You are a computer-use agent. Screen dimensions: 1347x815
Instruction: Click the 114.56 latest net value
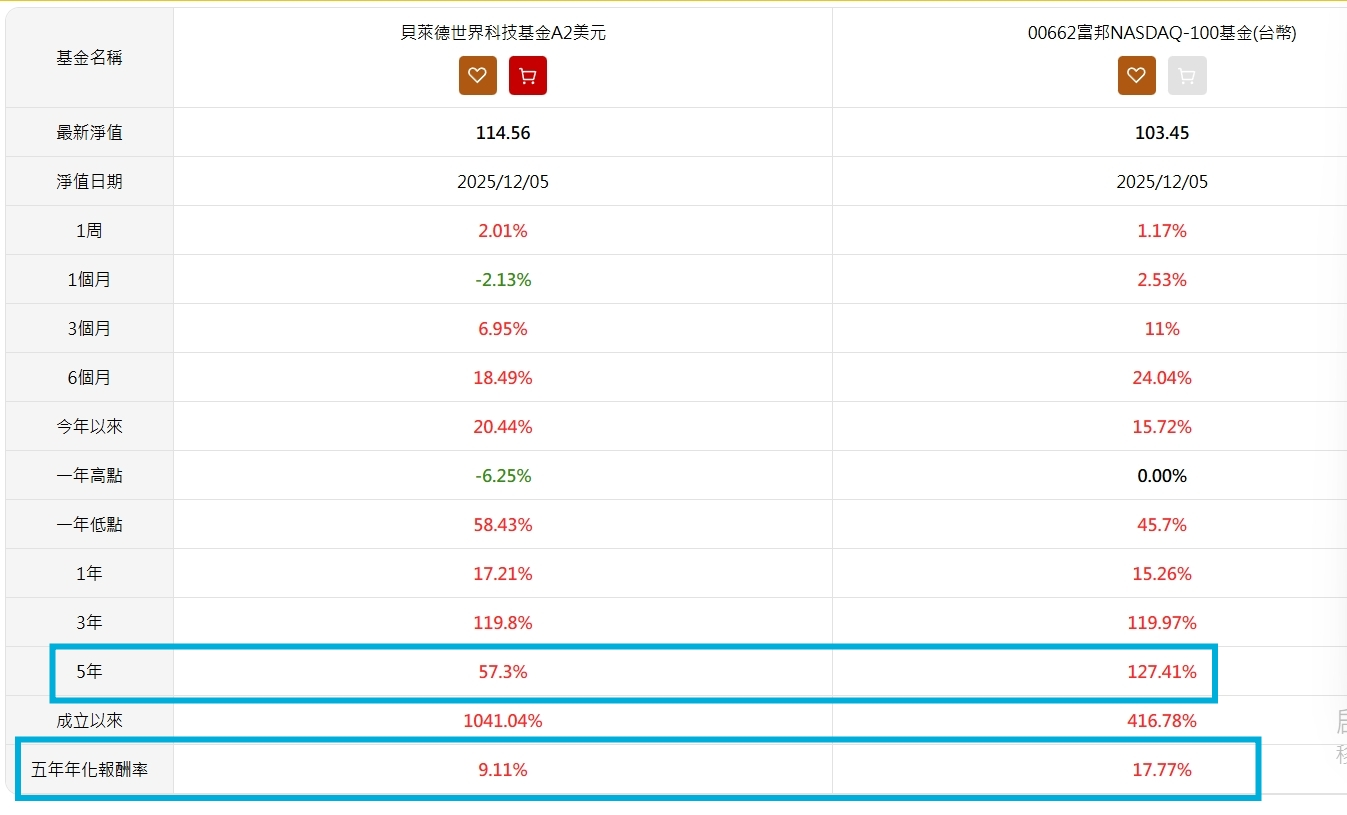click(503, 133)
